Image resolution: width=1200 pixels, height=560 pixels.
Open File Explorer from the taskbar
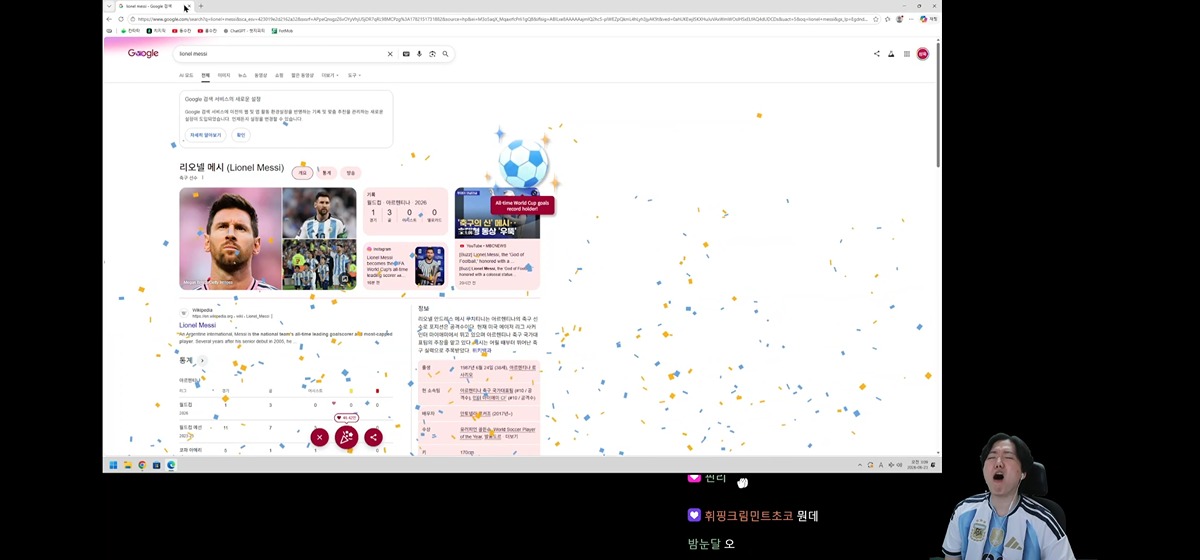pos(128,465)
